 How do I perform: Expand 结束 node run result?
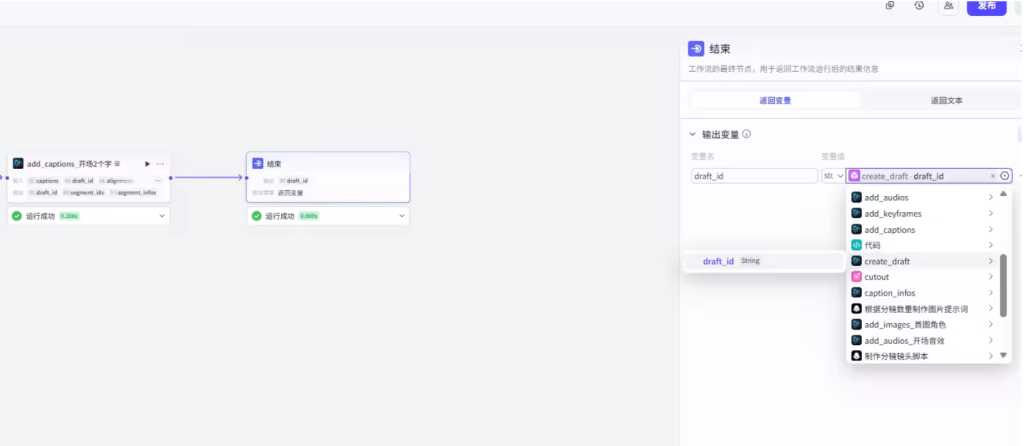pyautogui.click(x=402, y=216)
